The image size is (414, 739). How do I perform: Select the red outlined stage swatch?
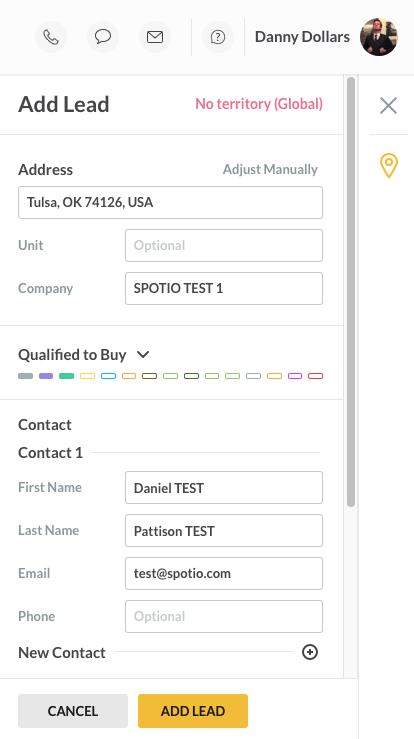pyautogui.click(x=315, y=376)
